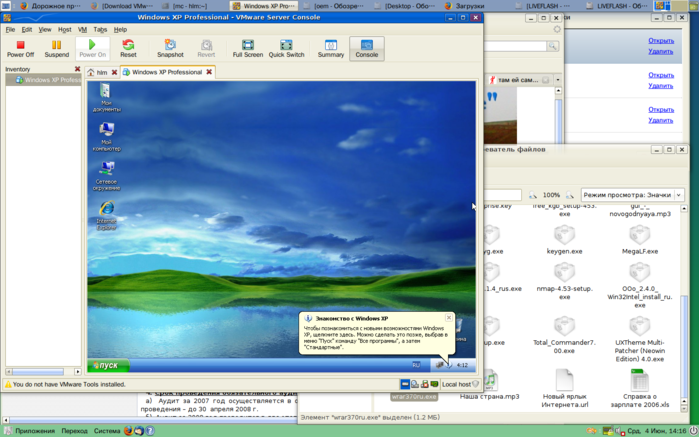699x437 pixels.
Task: Open the View menu
Action: (45, 29)
